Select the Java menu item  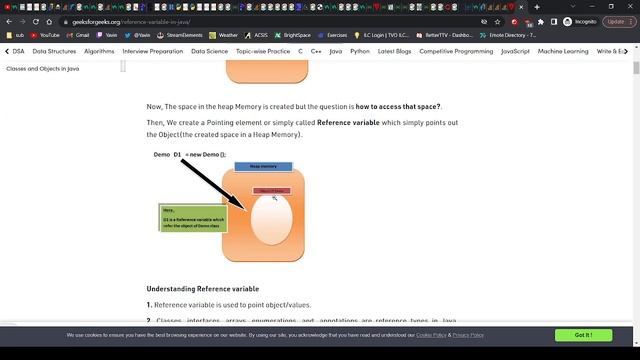336,51
